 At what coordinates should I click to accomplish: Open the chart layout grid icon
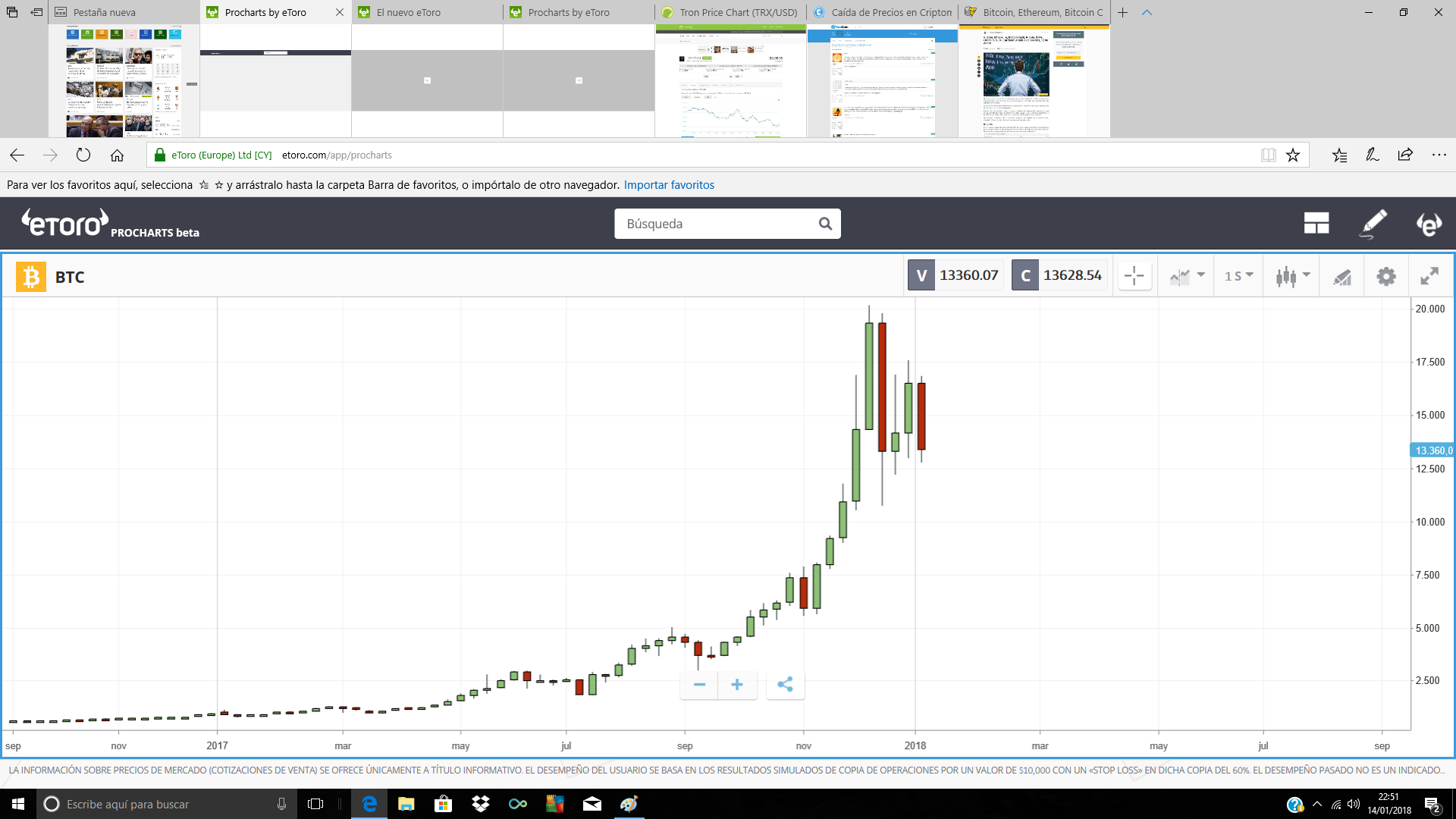(x=1316, y=224)
